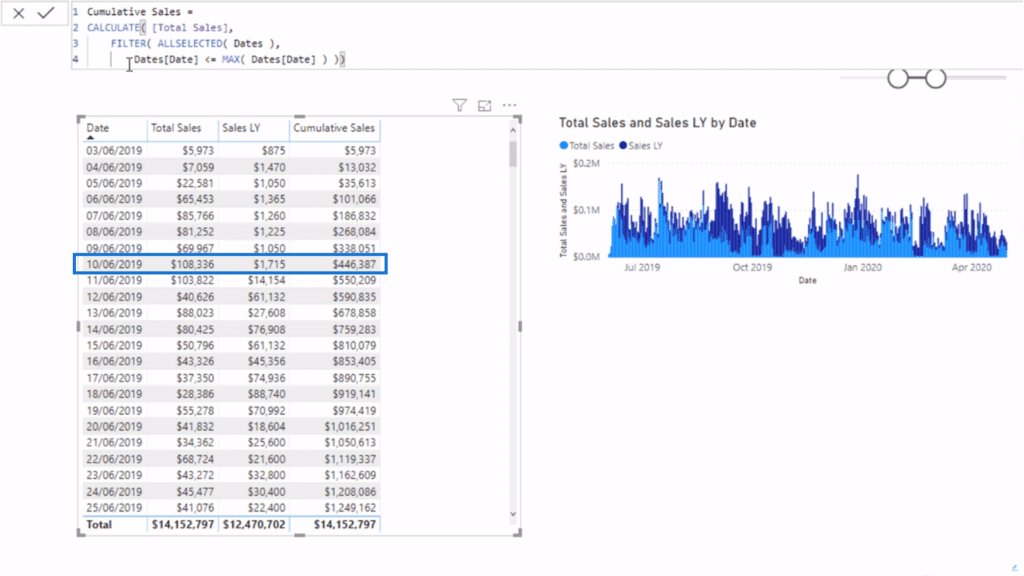Select the date cell 20/06/2019
The width and height of the screenshot is (1024, 576).
(x=114, y=426)
